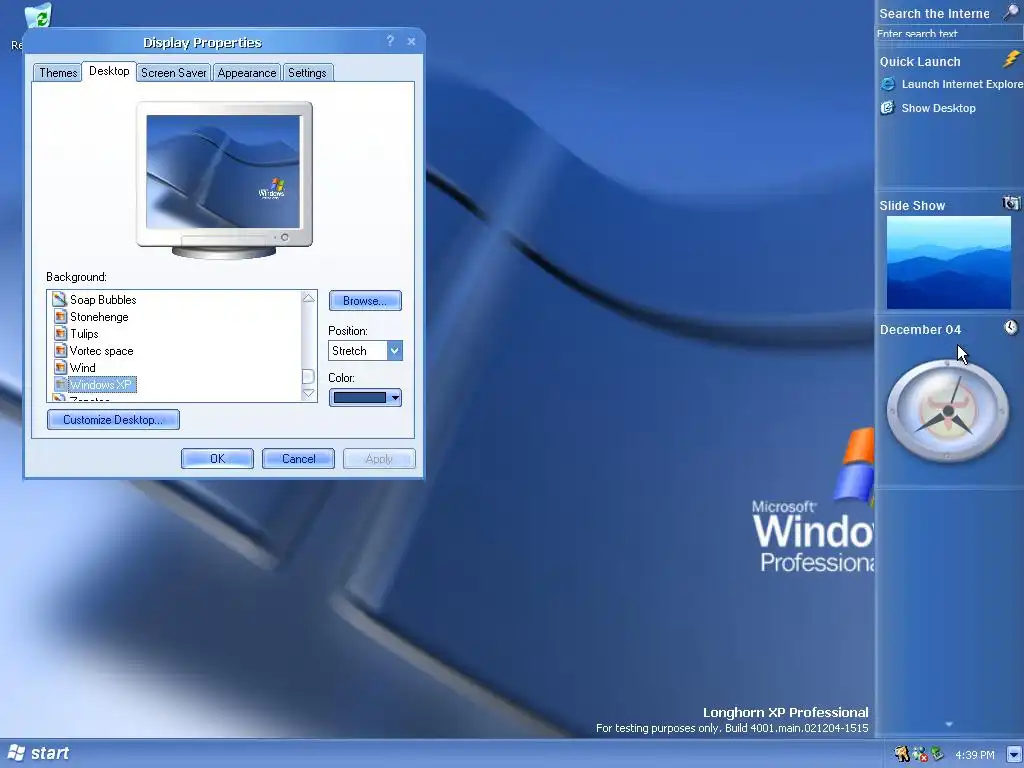
Task: Switch to the Screen Saver tab
Action: pos(174,72)
